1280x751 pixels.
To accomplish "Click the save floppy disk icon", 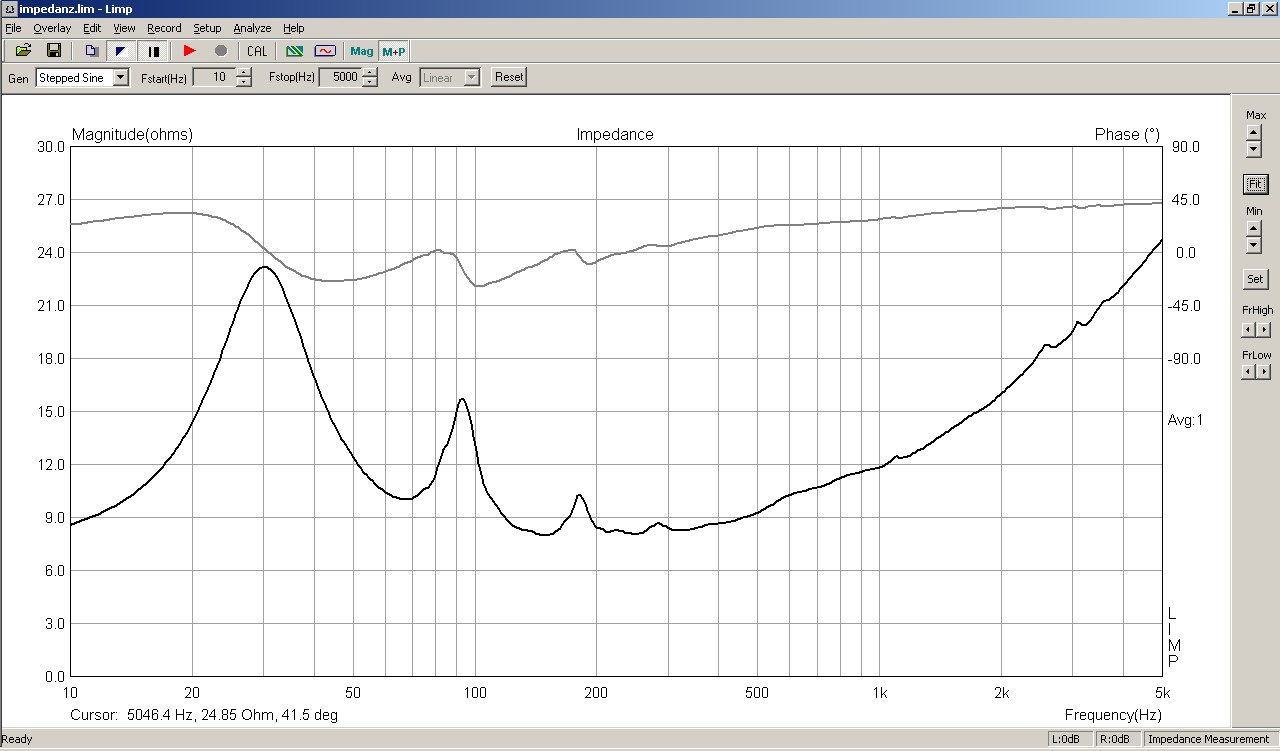I will (54, 51).
